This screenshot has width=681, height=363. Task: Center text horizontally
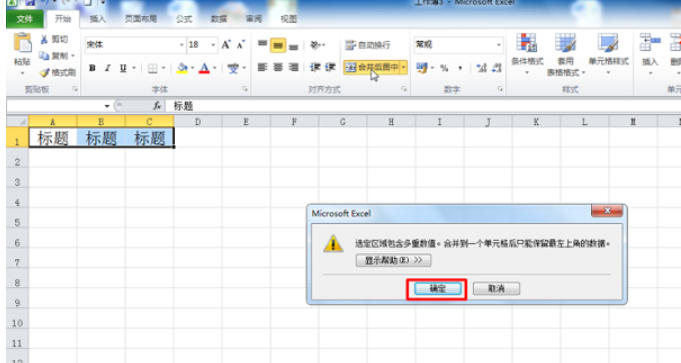(278, 67)
